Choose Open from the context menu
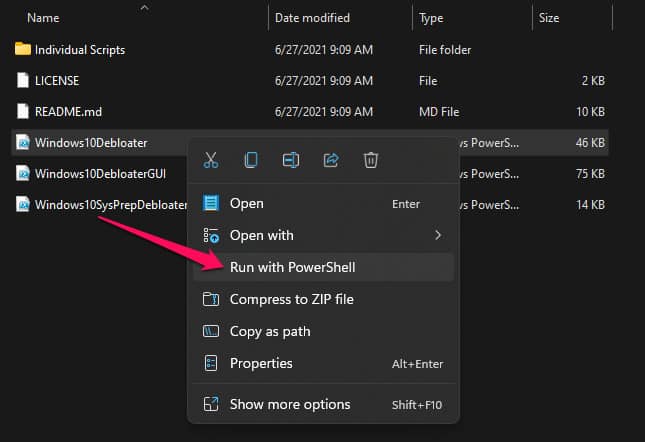Image resolution: width=645 pixels, height=442 pixels. tap(323, 204)
